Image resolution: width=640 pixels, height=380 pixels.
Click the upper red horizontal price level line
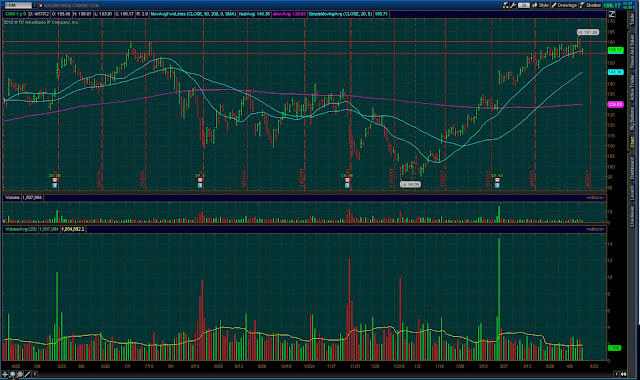[x=304, y=42]
